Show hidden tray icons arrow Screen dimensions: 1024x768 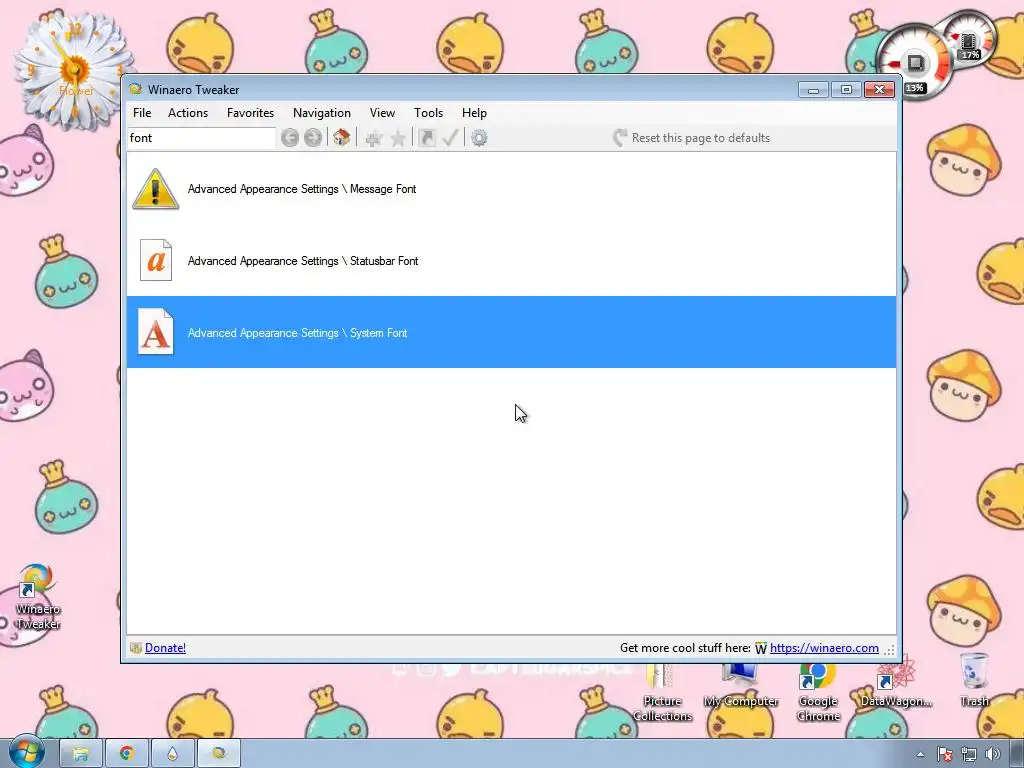[x=920, y=754]
